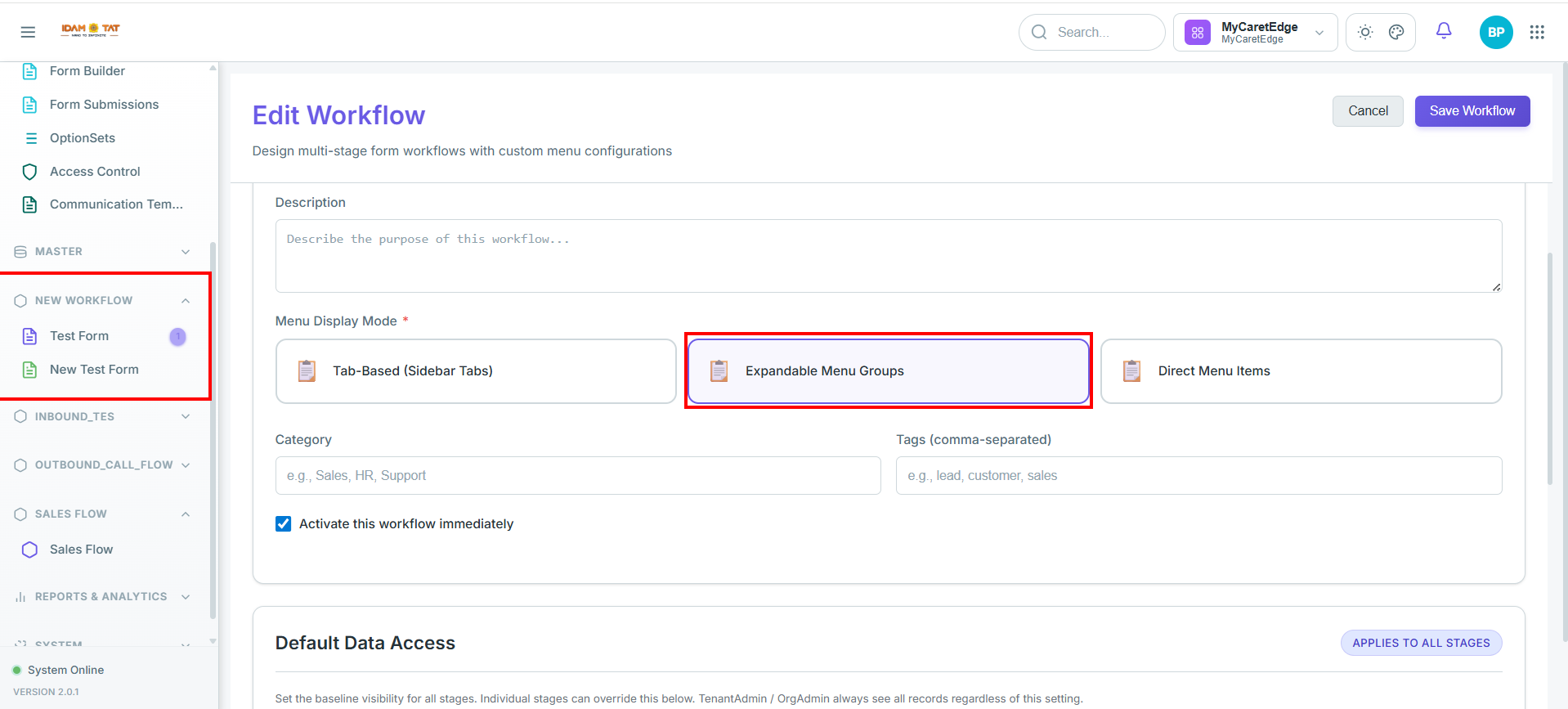Collapse the NEW WORKFLOW section
Image resolution: width=1568 pixels, height=709 pixels.
tap(186, 301)
